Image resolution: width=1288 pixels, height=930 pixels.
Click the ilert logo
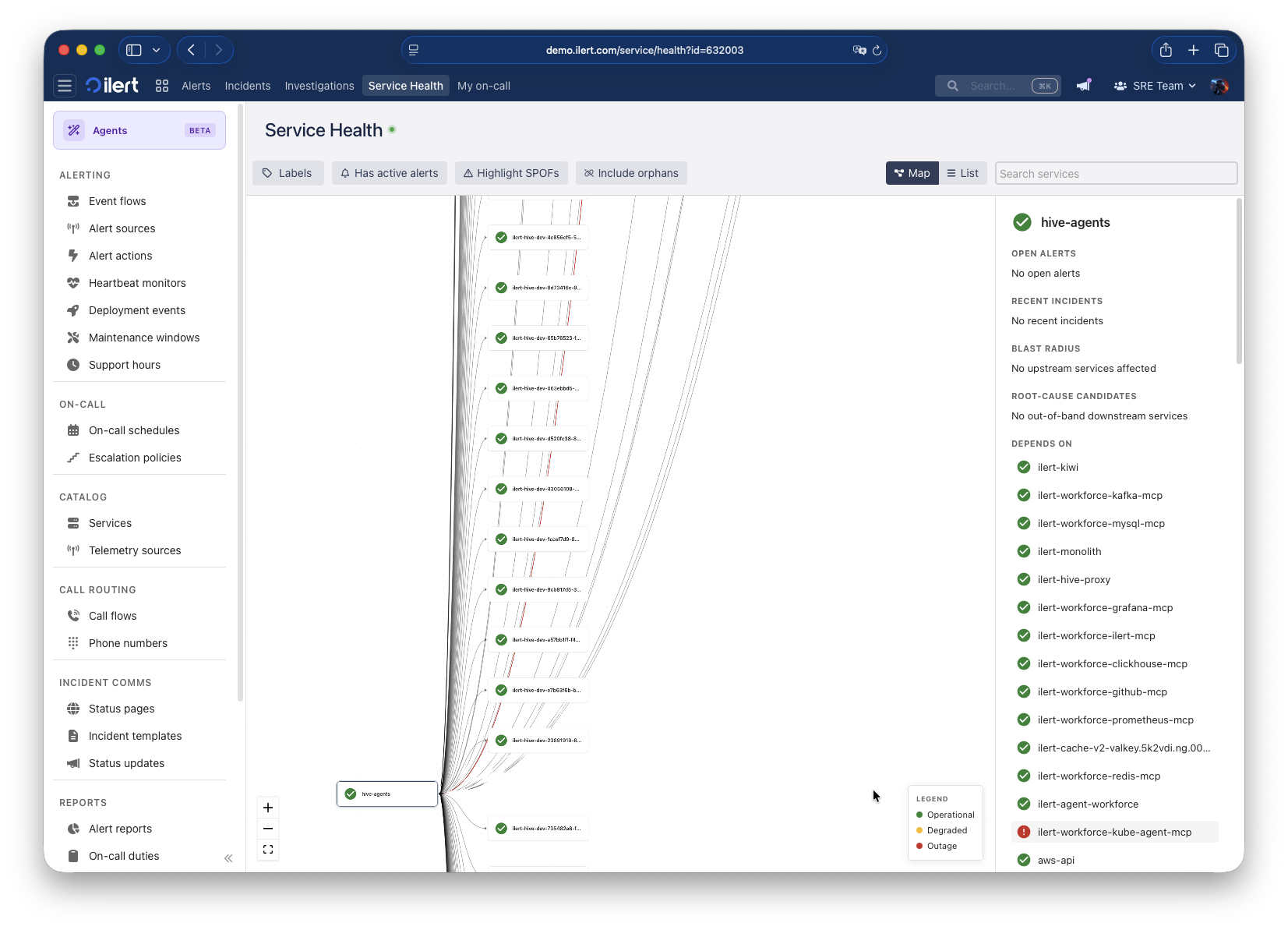[112, 86]
